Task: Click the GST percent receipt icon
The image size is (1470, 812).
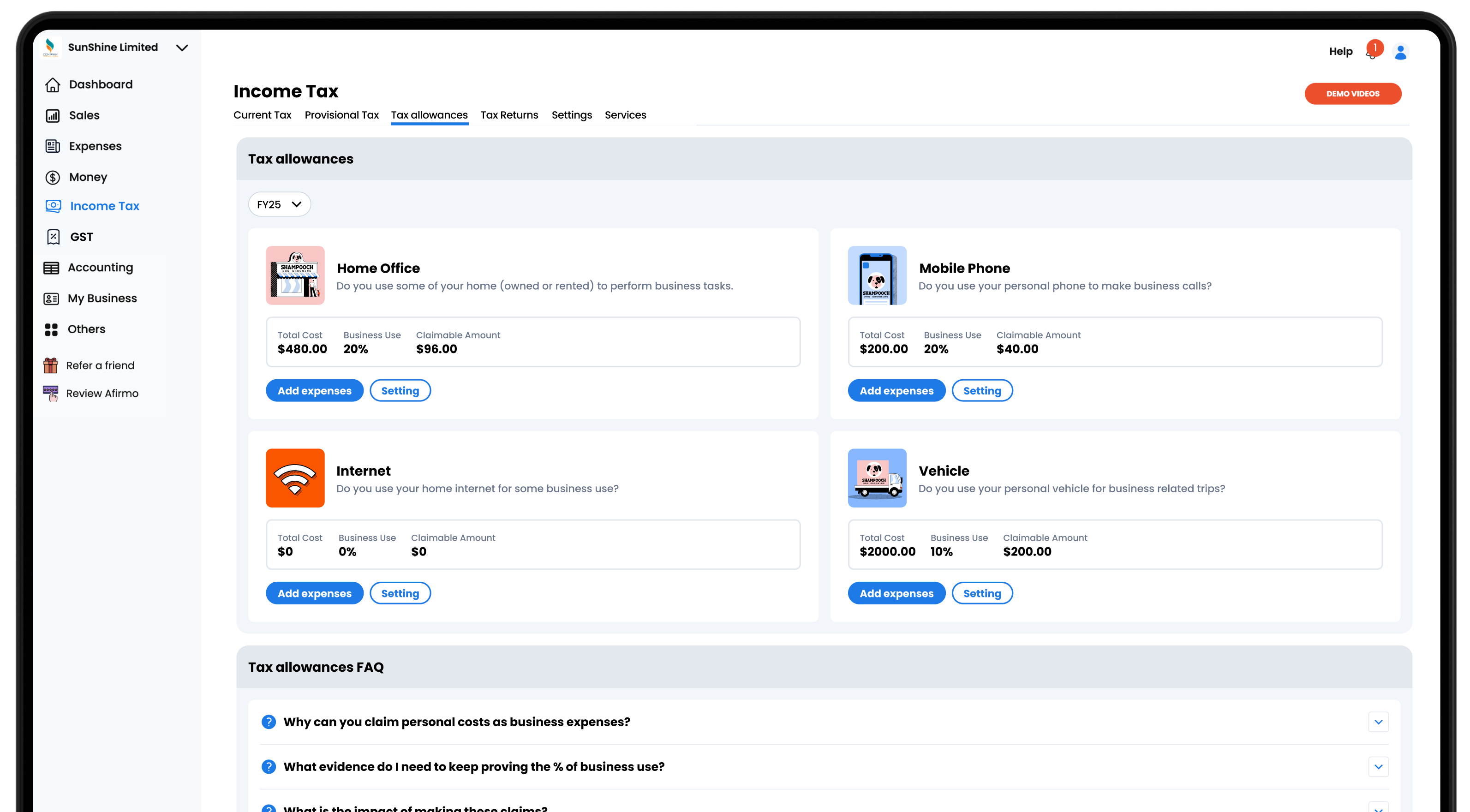Action: pyautogui.click(x=53, y=237)
